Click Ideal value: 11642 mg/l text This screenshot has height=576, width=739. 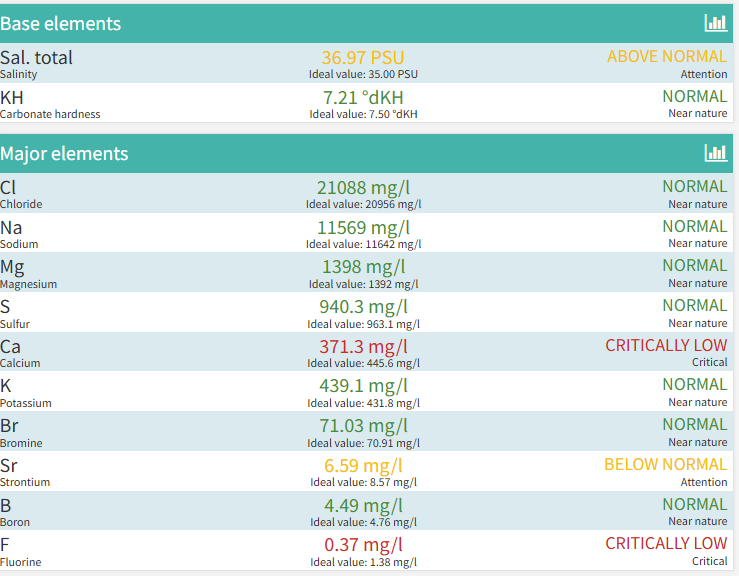coord(363,244)
